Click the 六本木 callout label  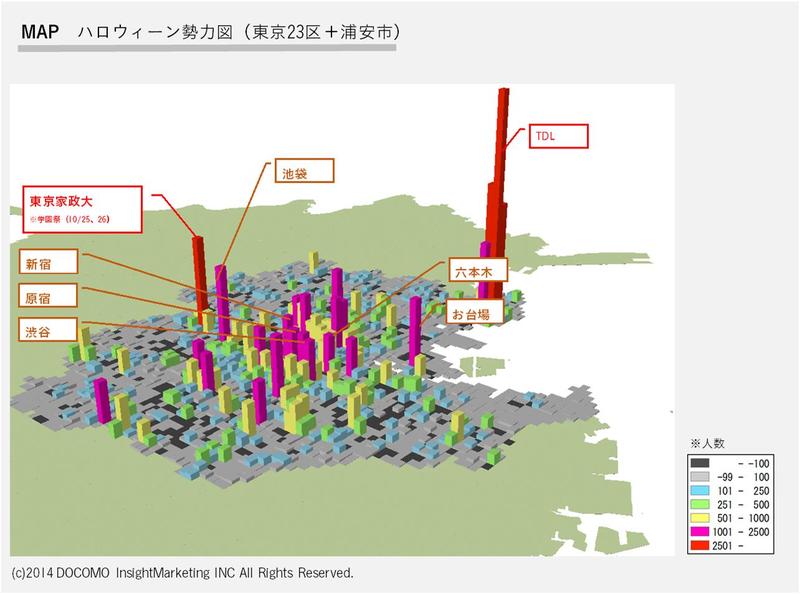477,271
